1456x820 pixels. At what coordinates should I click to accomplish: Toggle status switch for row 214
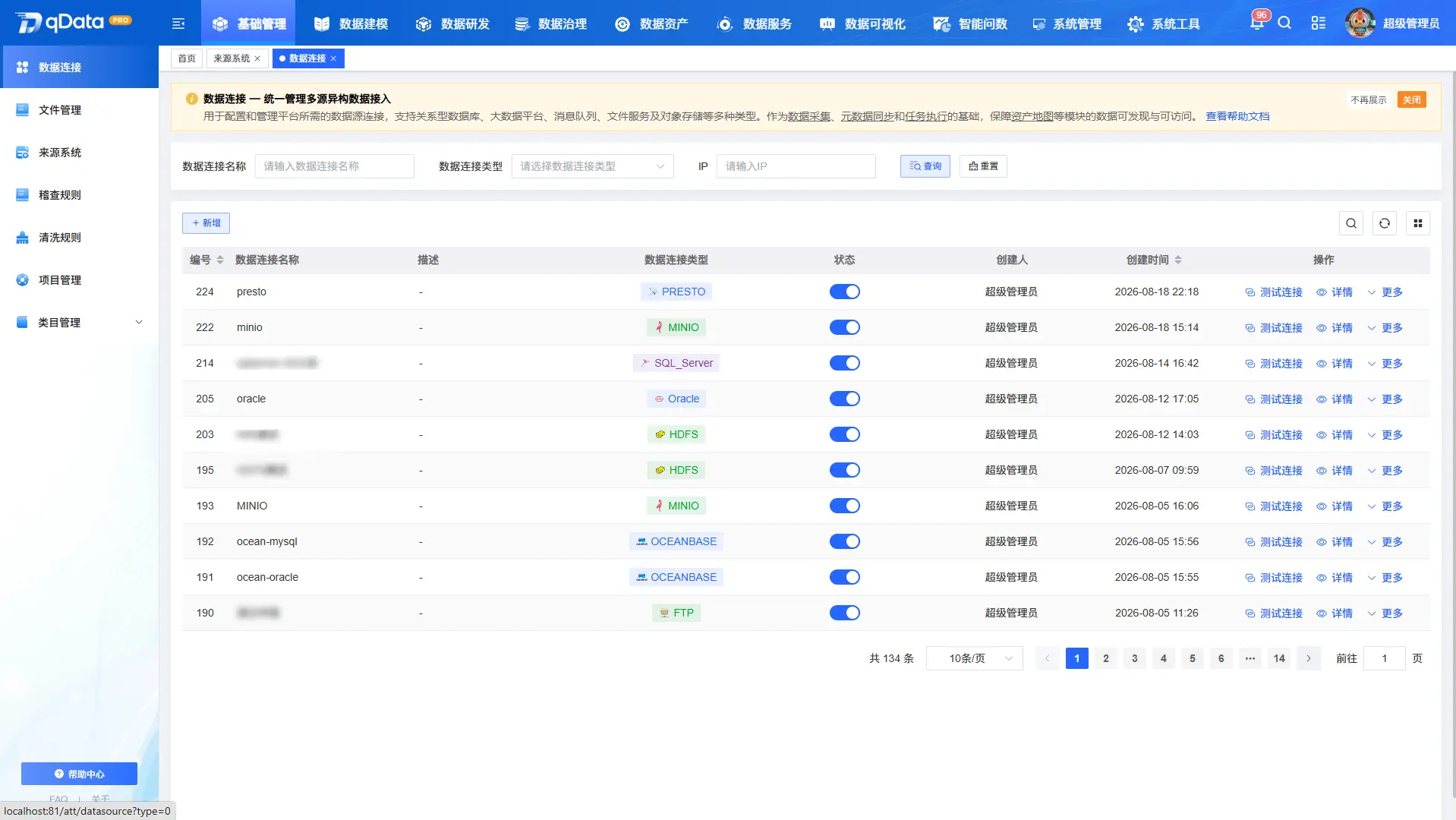pyautogui.click(x=845, y=363)
